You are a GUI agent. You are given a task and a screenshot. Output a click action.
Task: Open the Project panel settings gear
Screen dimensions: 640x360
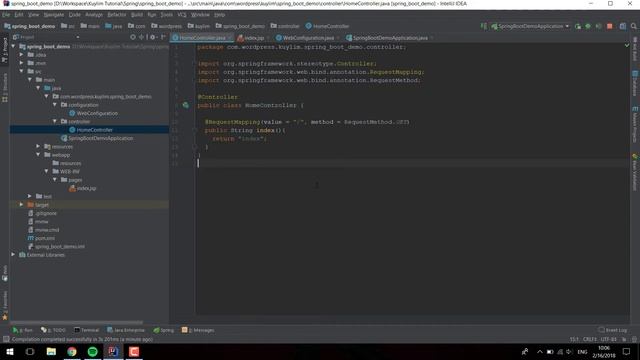pyautogui.click(x=153, y=37)
